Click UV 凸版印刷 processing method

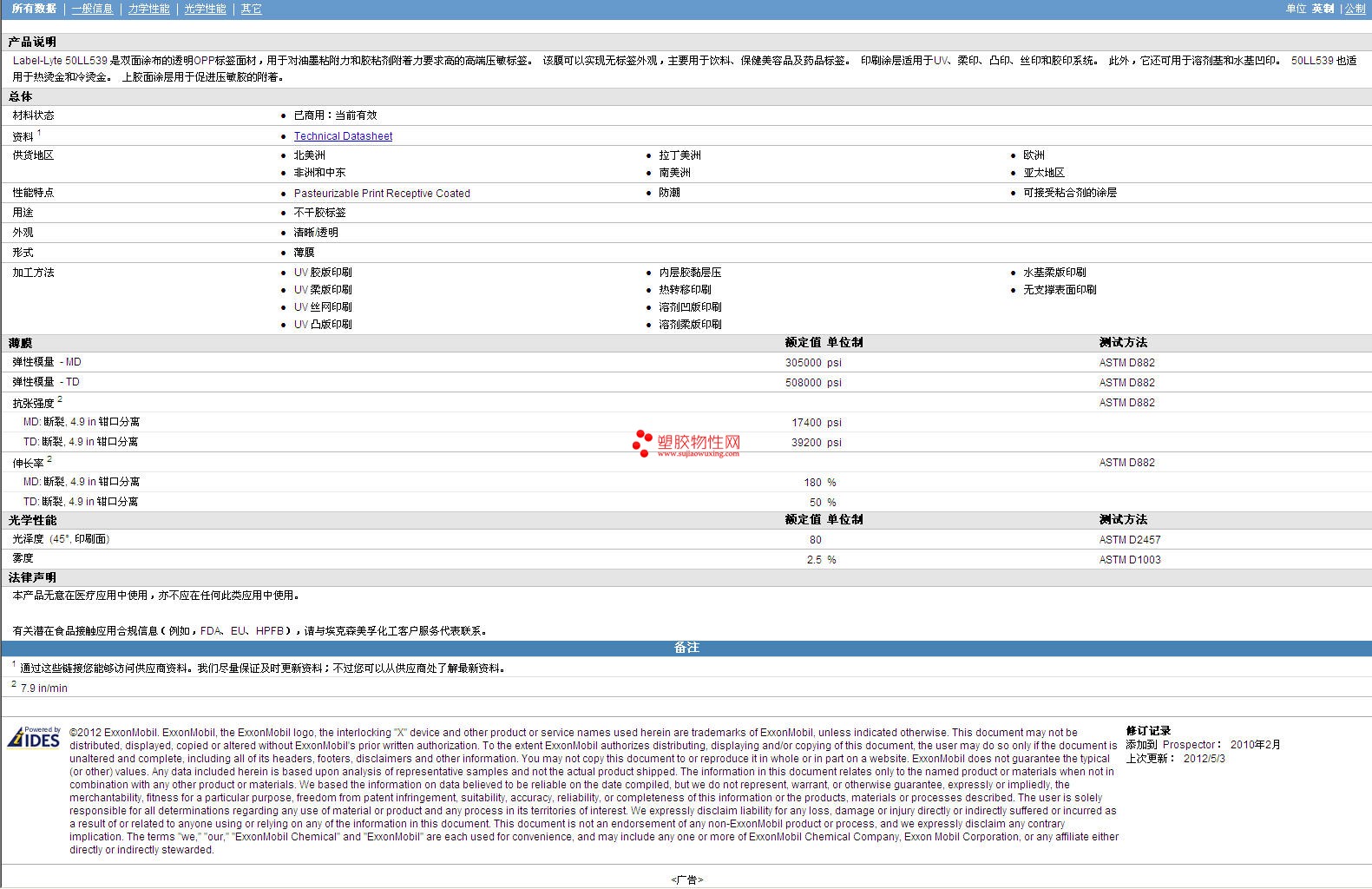[x=323, y=325]
